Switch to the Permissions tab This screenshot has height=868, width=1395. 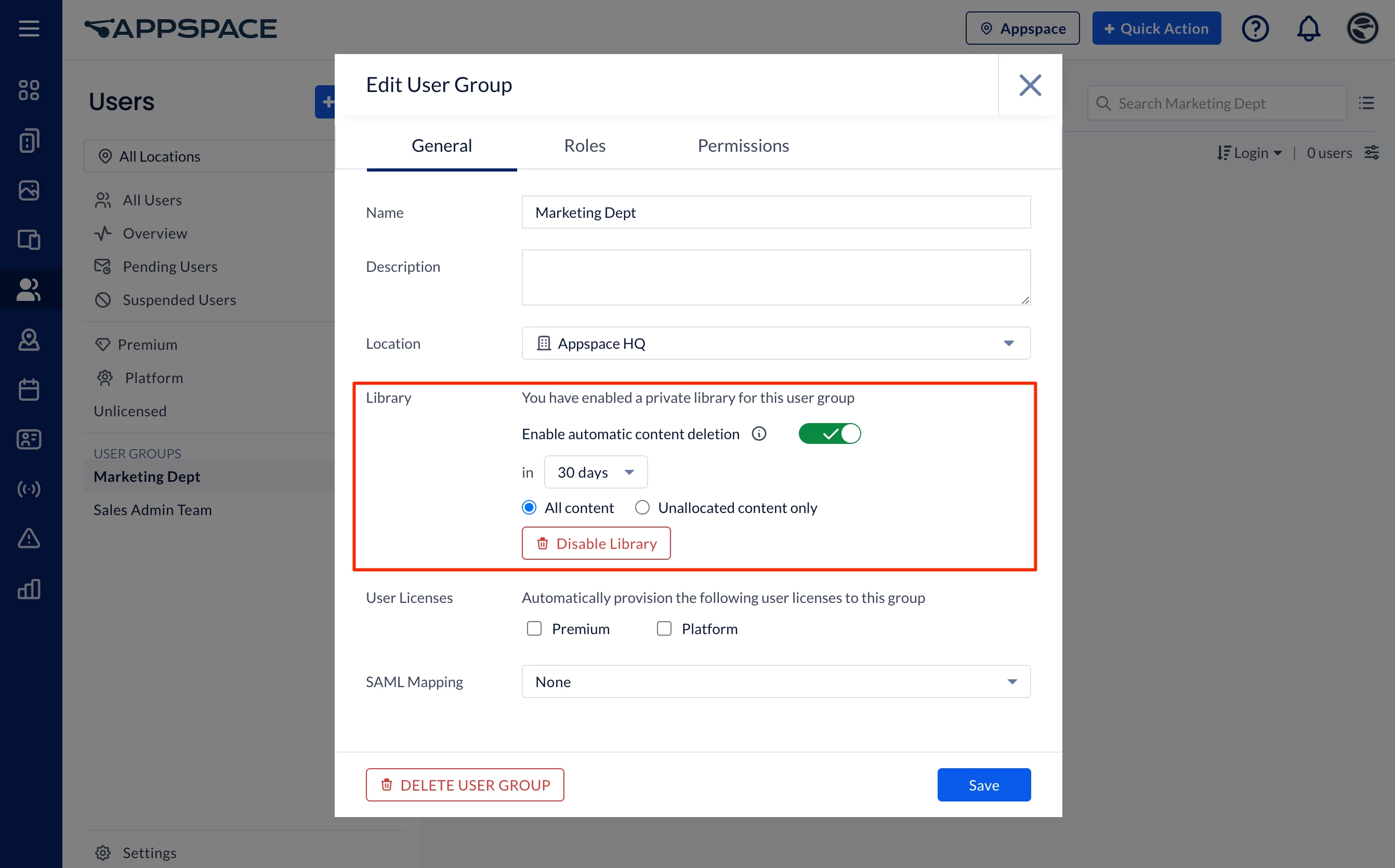pos(743,146)
